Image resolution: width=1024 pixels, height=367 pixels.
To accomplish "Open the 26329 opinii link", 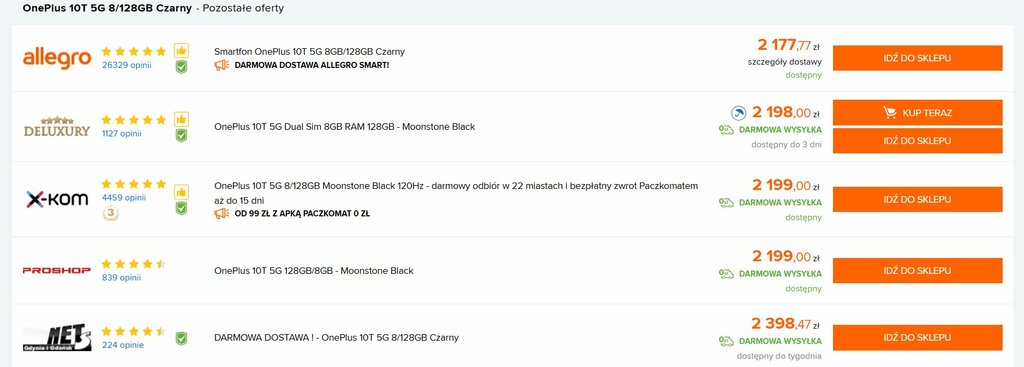I will [126, 65].
